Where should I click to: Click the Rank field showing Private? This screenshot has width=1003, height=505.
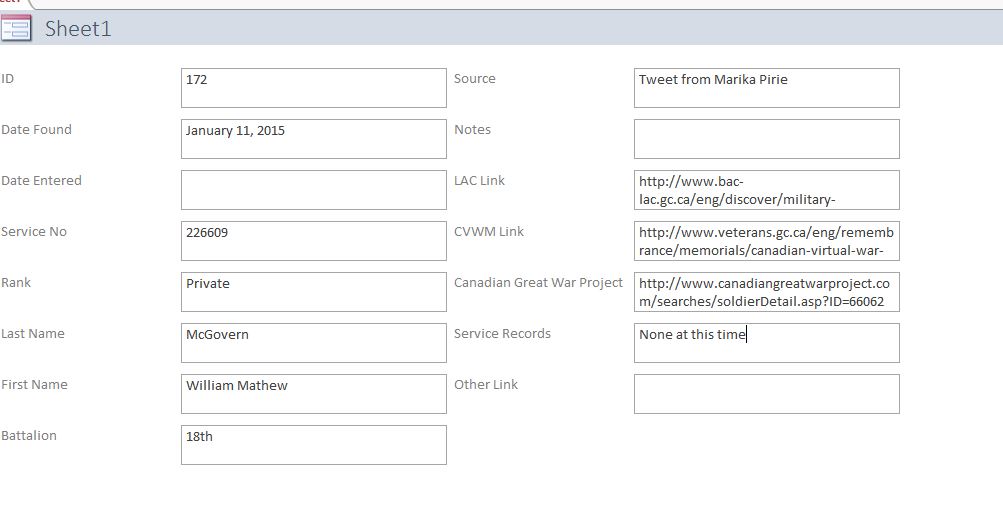[313, 292]
